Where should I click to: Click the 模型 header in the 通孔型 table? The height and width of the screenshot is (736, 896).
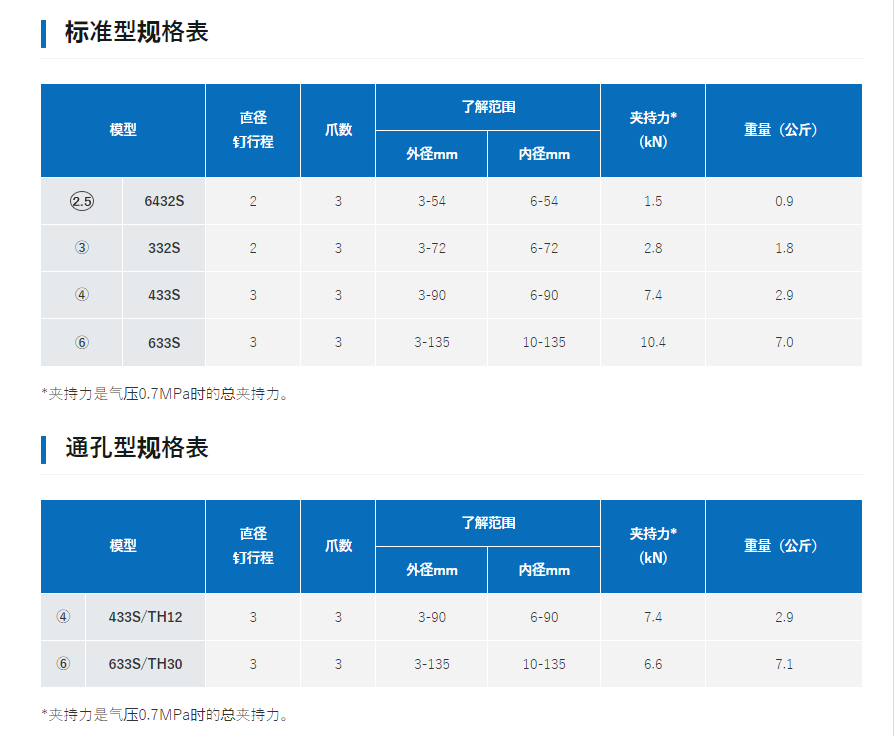pyautogui.click(x=123, y=546)
